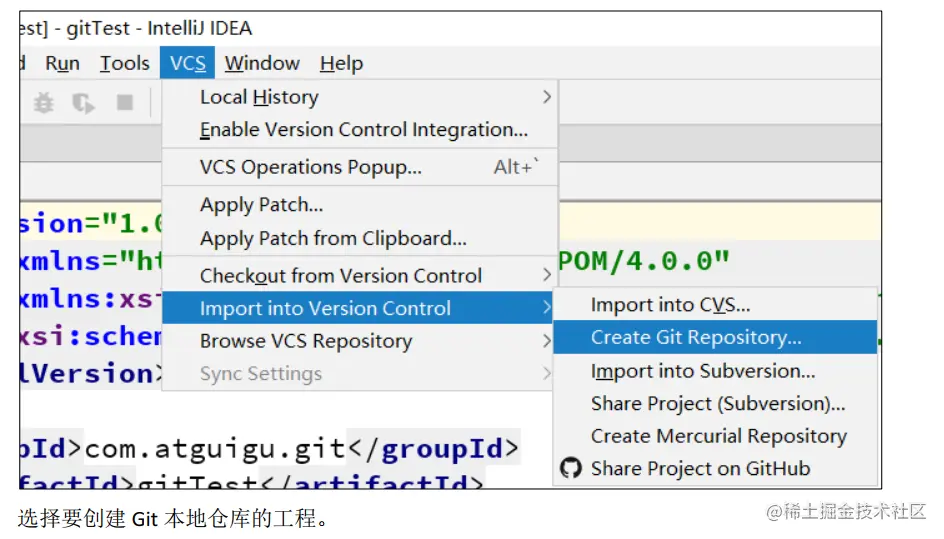The width and height of the screenshot is (944, 539).
Task: Select Browse VCS Repository item
Action: coord(358,341)
